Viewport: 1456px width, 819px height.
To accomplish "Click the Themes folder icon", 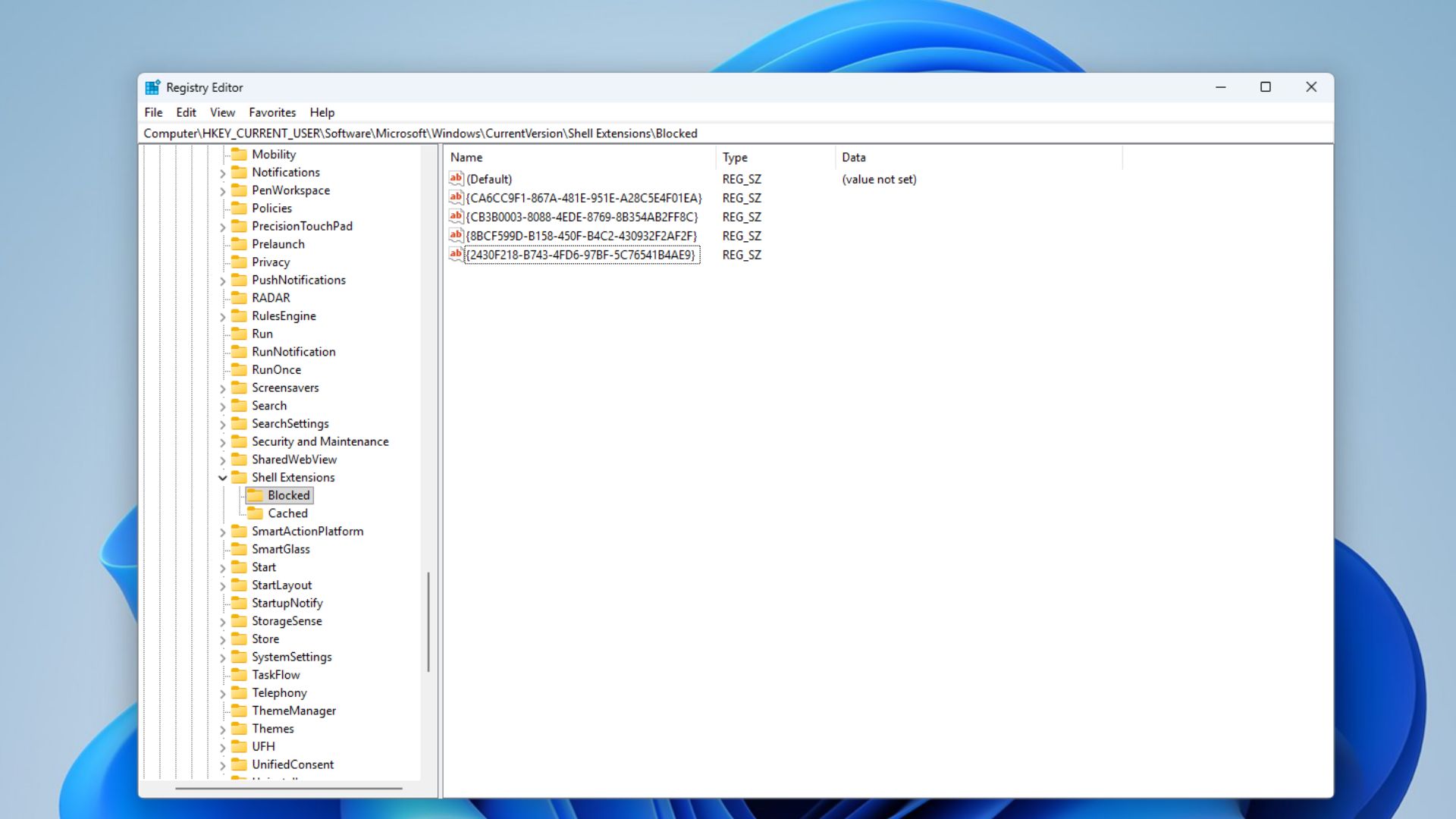I will [240, 728].
